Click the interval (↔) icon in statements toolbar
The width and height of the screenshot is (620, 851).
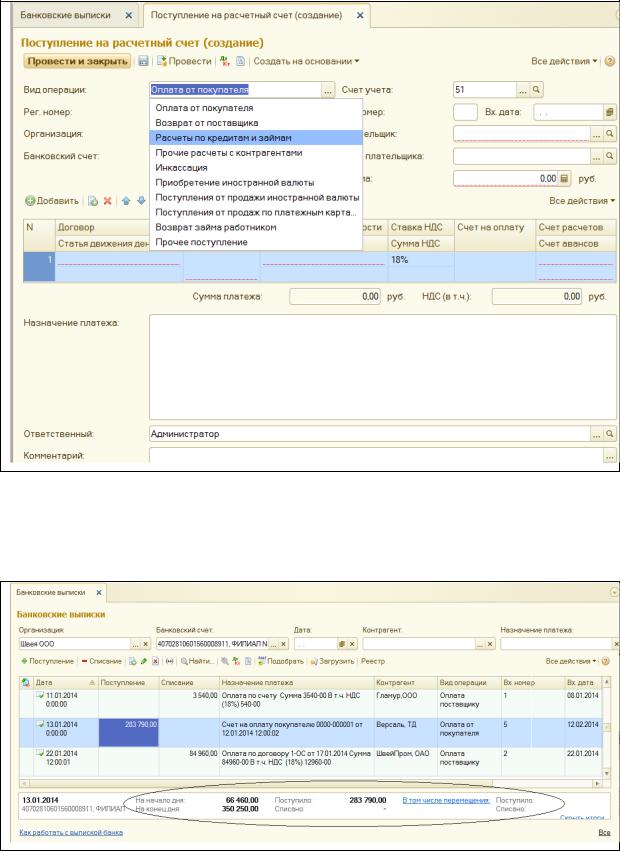170,662
